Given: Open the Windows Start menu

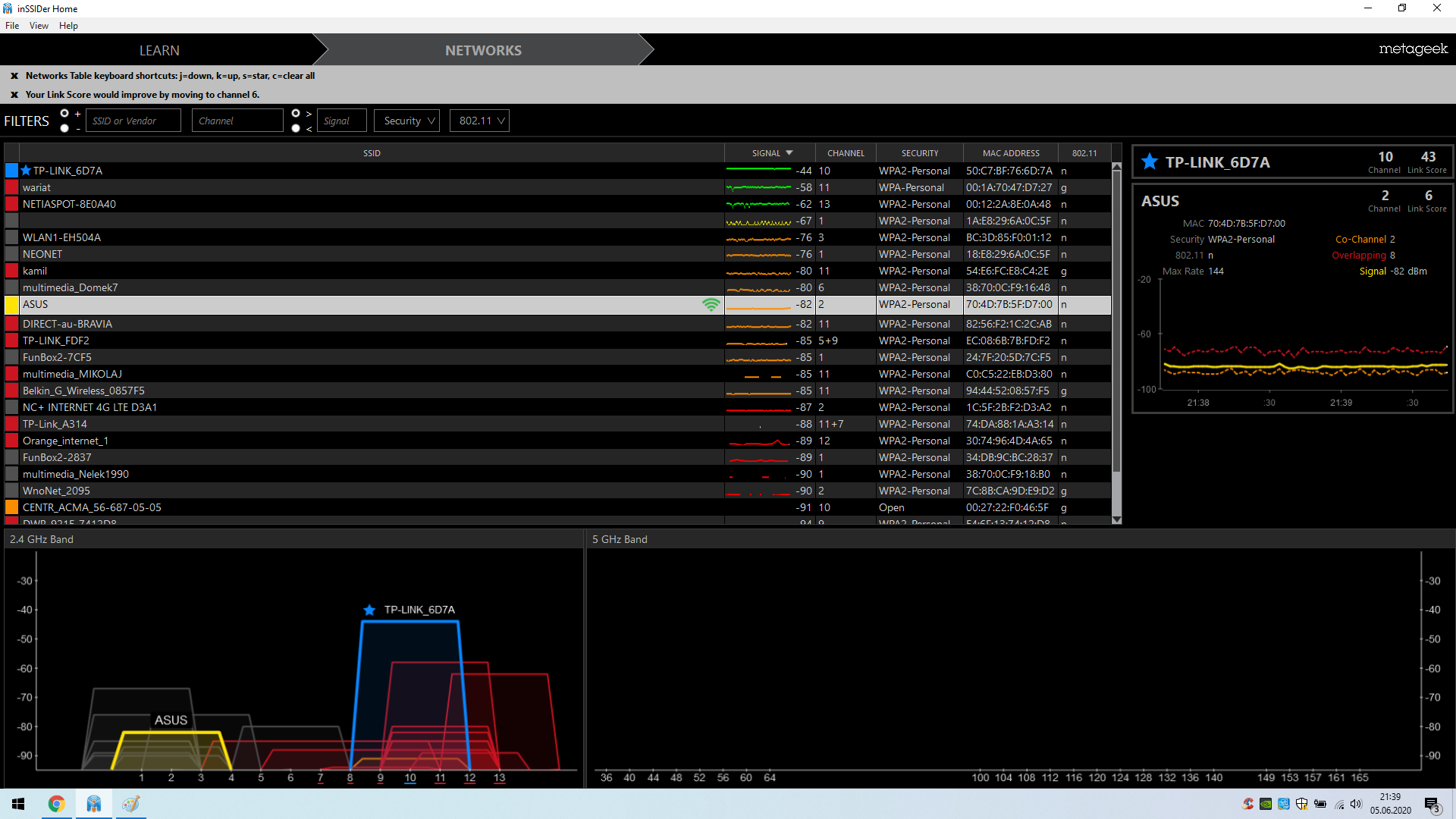Looking at the screenshot, I should 18,804.
